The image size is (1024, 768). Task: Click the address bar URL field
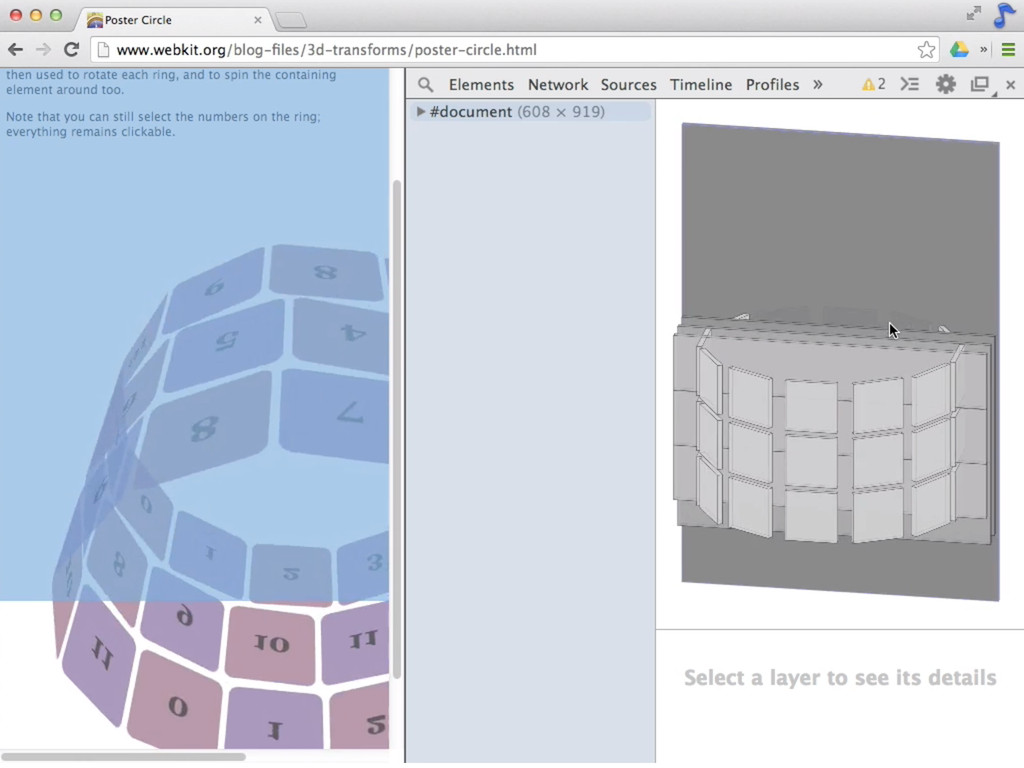[500, 50]
